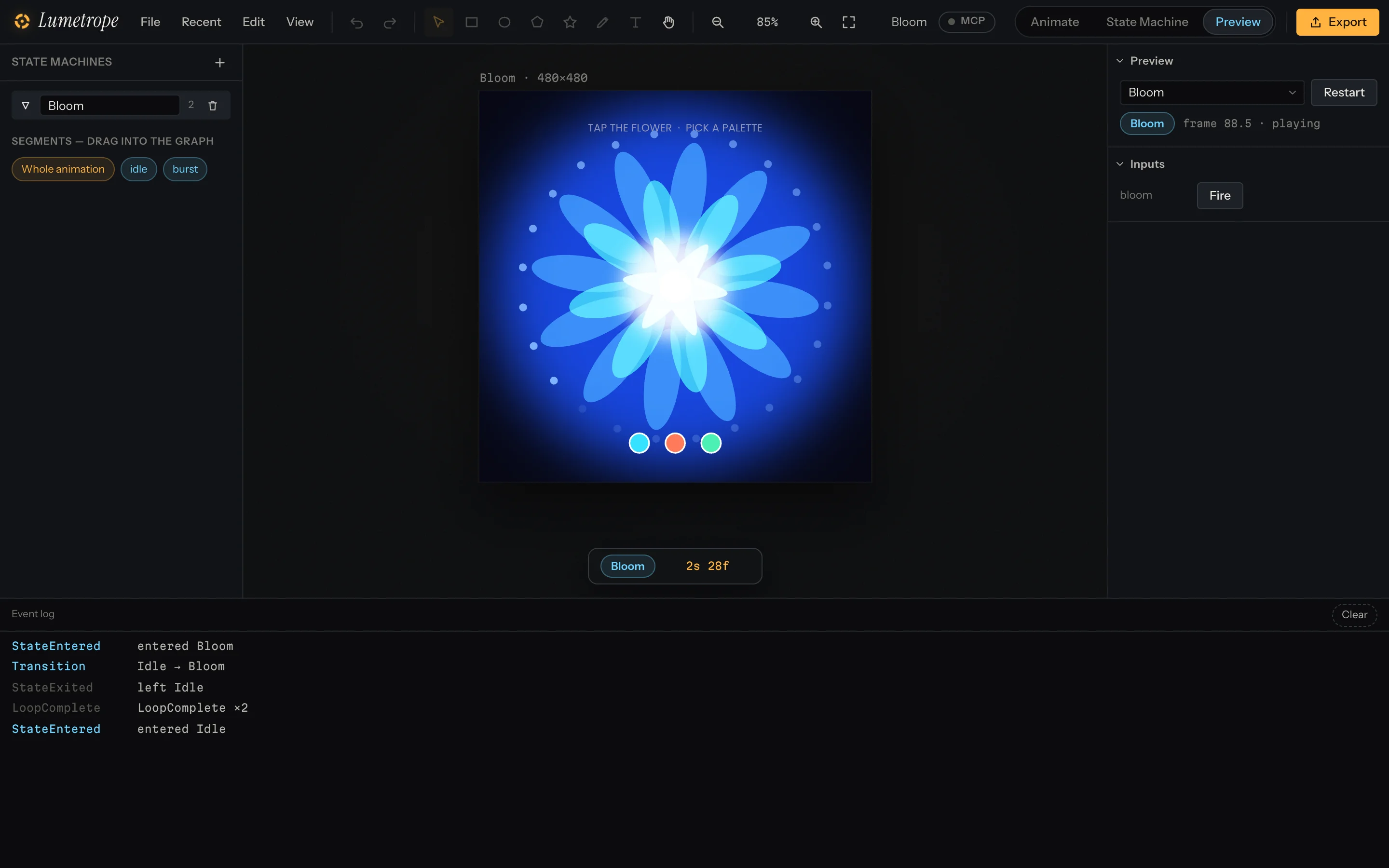Select the 'LoopComplete ×2' log entry
Viewport: 1389px width, 868px height.
[192, 708]
